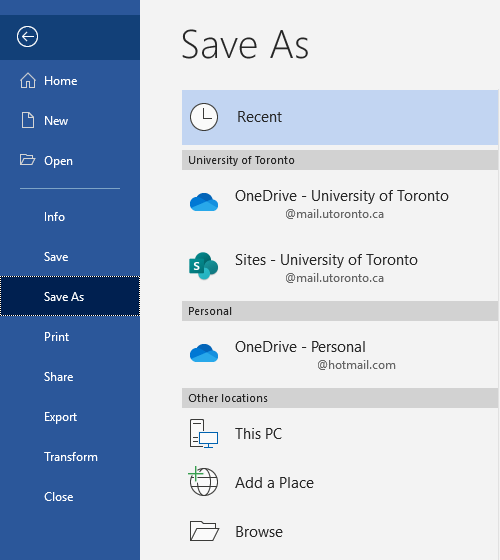
Task: Click the SharePoint Sites icon
Action: 204,266
